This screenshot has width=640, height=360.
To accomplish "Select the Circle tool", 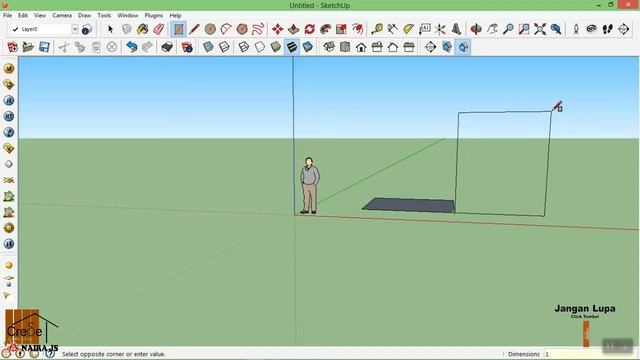I will tap(210, 29).
